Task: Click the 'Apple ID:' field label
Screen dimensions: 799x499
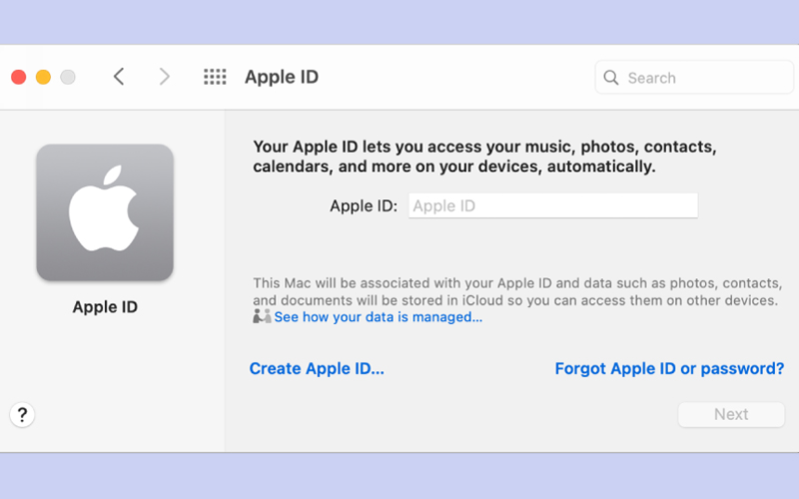Action: (363, 206)
